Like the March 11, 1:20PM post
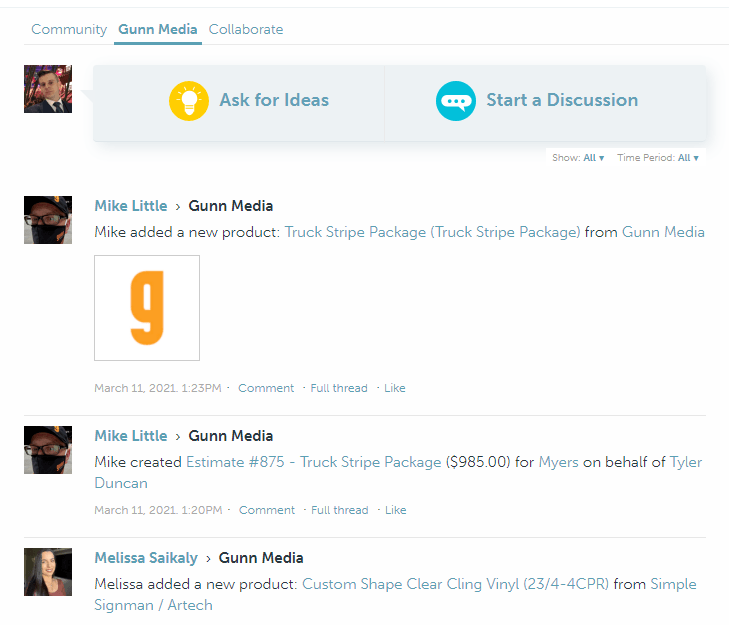729x625 pixels. coord(396,510)
